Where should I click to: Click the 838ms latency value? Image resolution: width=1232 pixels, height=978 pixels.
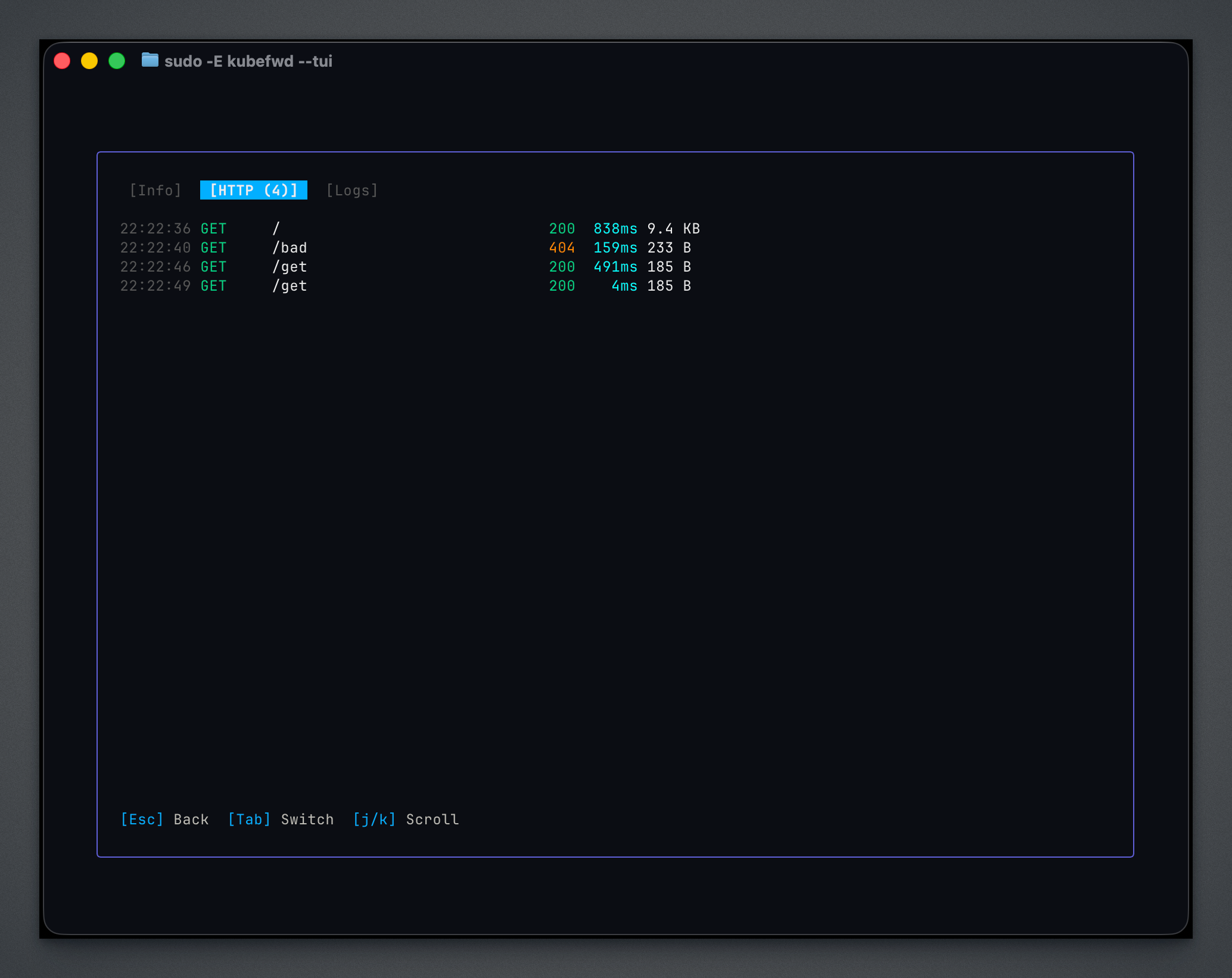(615, 228)
